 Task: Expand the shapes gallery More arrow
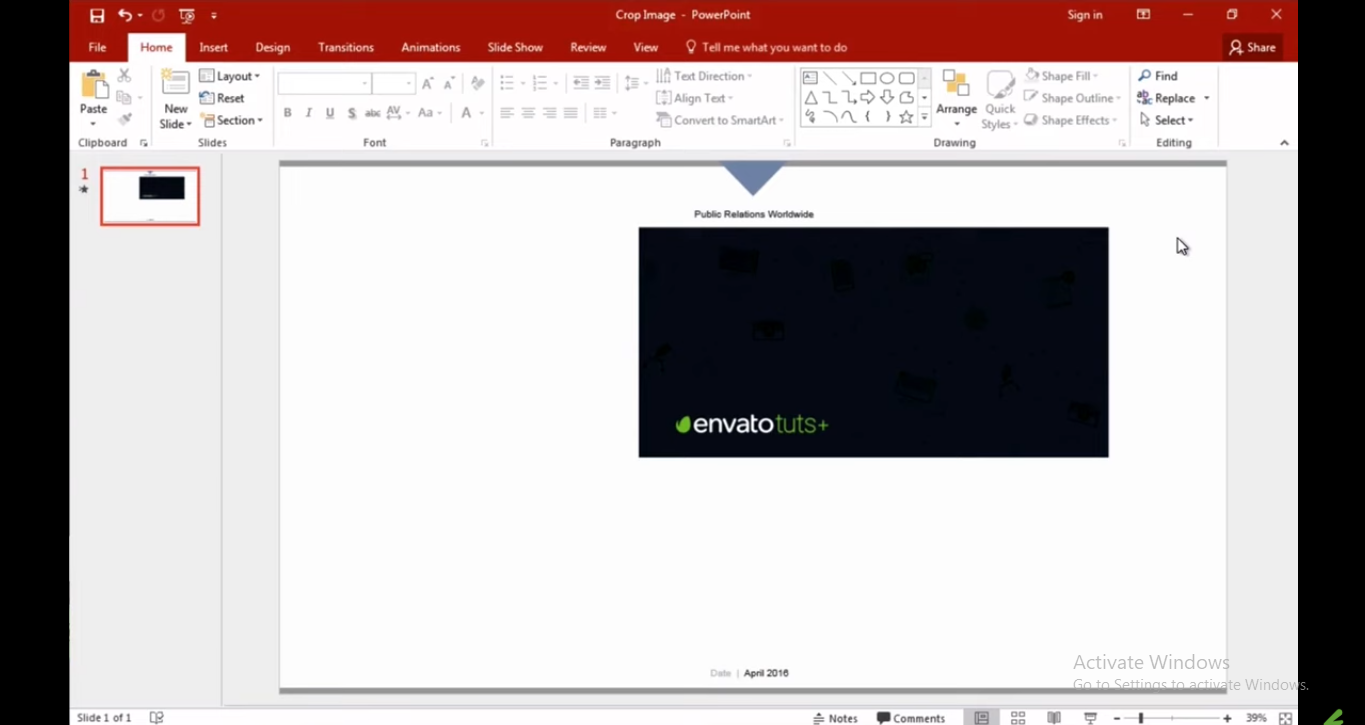pos(925,118)
